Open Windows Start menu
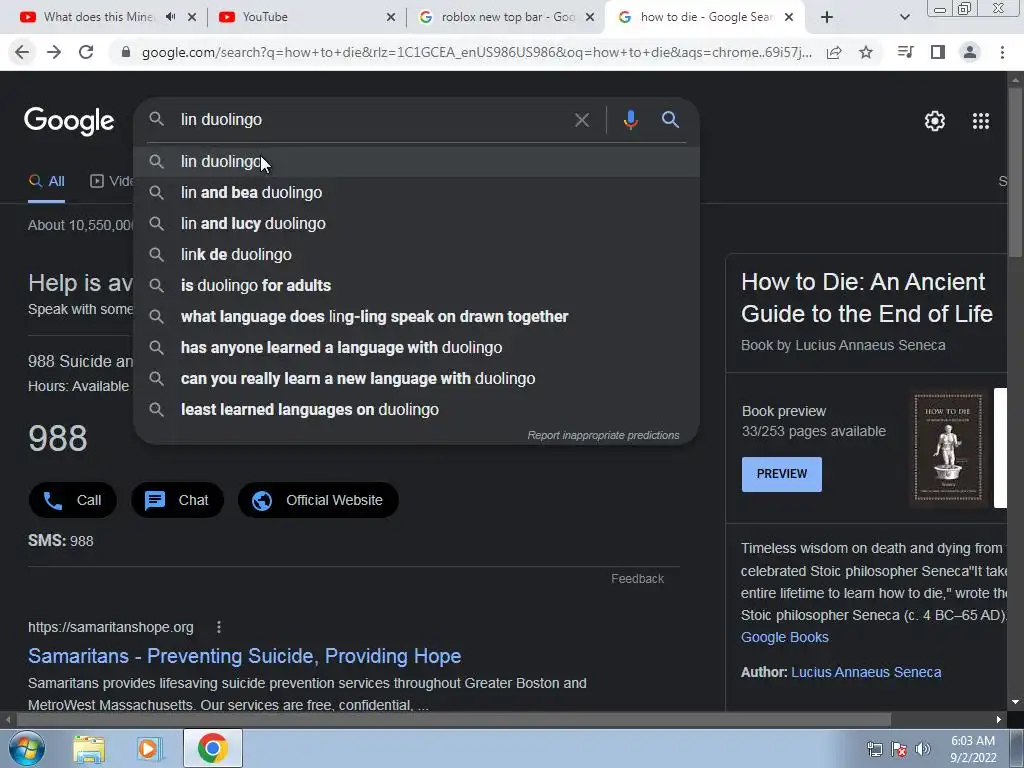This screenshot has height=768, width=1024. click(27, 748)
